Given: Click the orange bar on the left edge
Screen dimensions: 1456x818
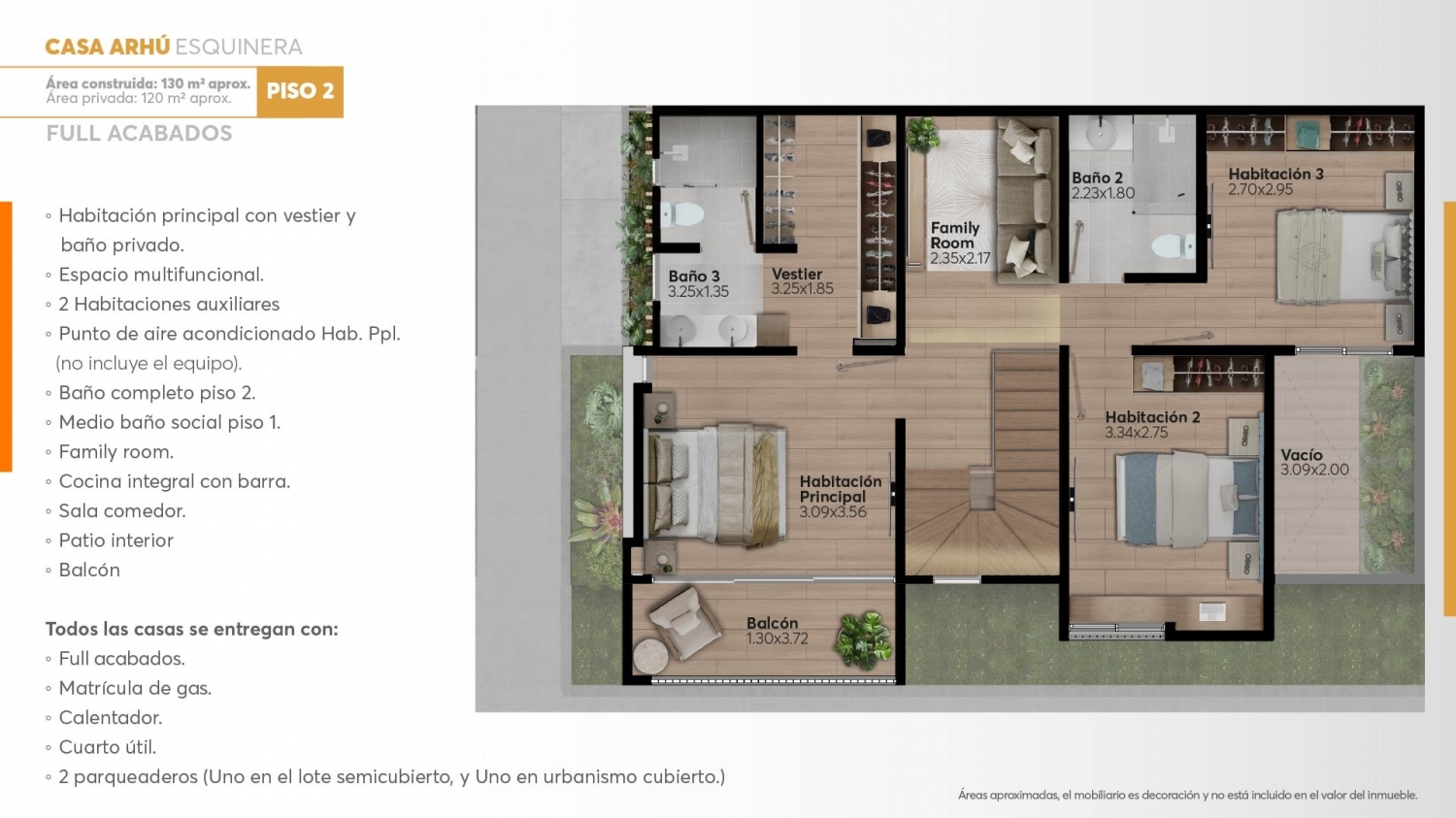Looking at the screenshot, I should pos(6,336).
